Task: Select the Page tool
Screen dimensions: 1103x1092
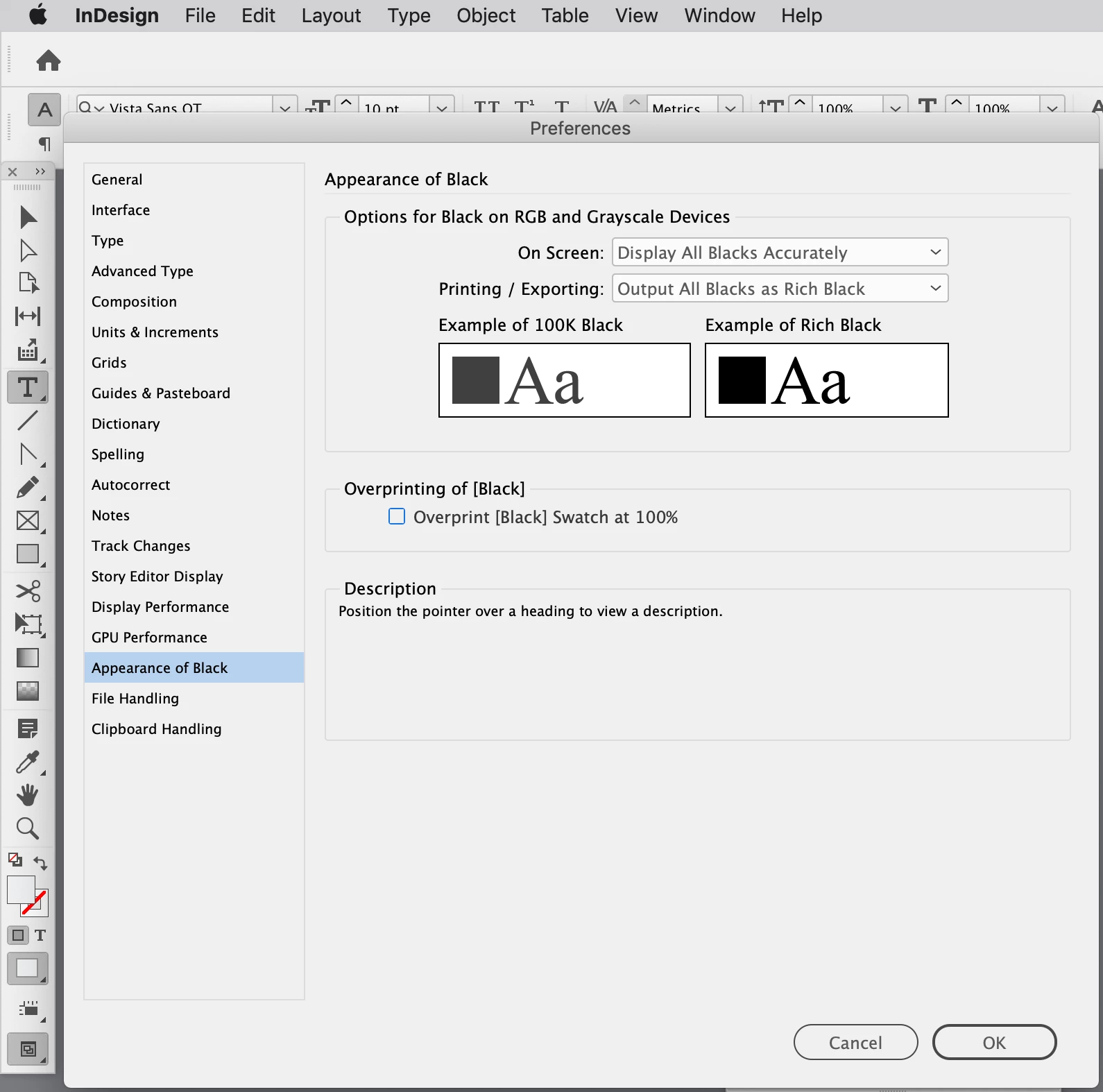Action: pyautogui.click(x=28, y=282)
